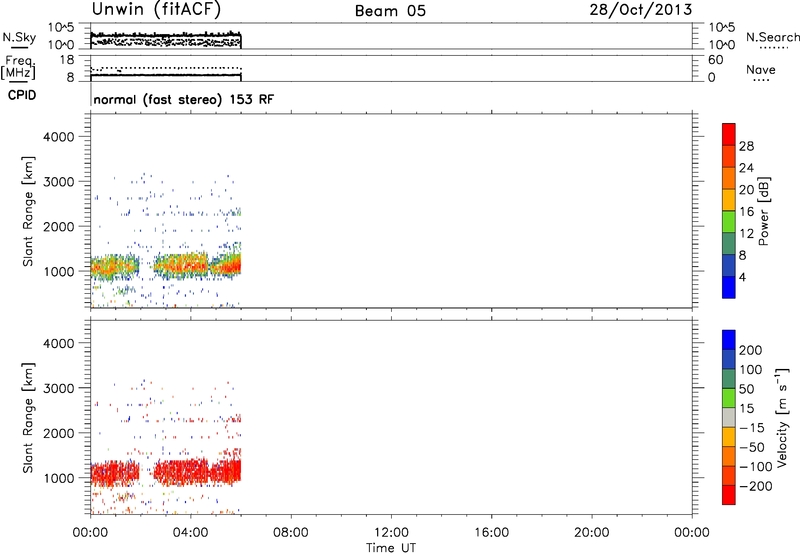Select 'normal (fast stereo) 153 RF' text
The width and height of the screenshot is (800, 554).
point(184,99)
